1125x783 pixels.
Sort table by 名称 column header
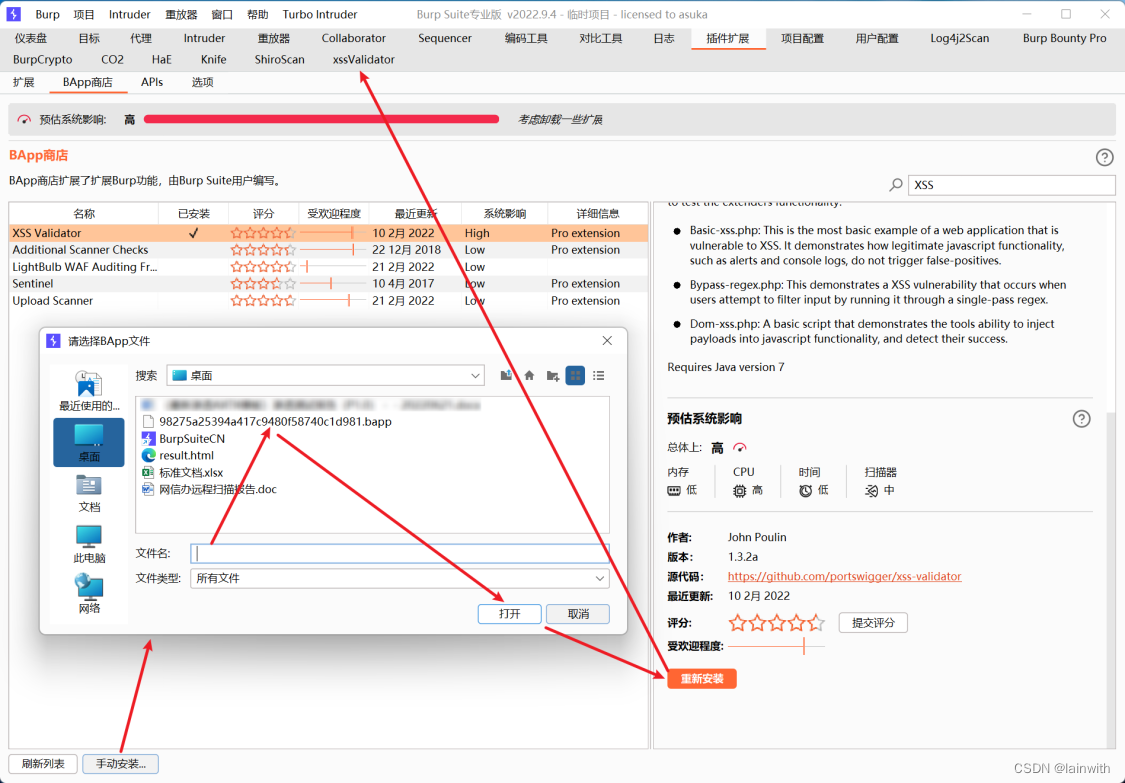pyautogui.click(x=84, y=214)
